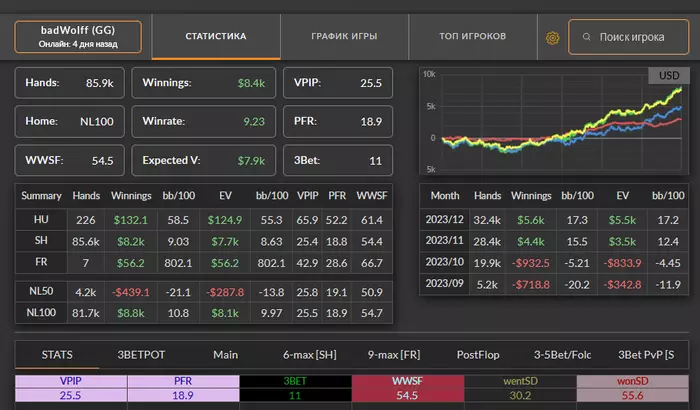
Task: Click the HU row label
Action: [41, 219]
